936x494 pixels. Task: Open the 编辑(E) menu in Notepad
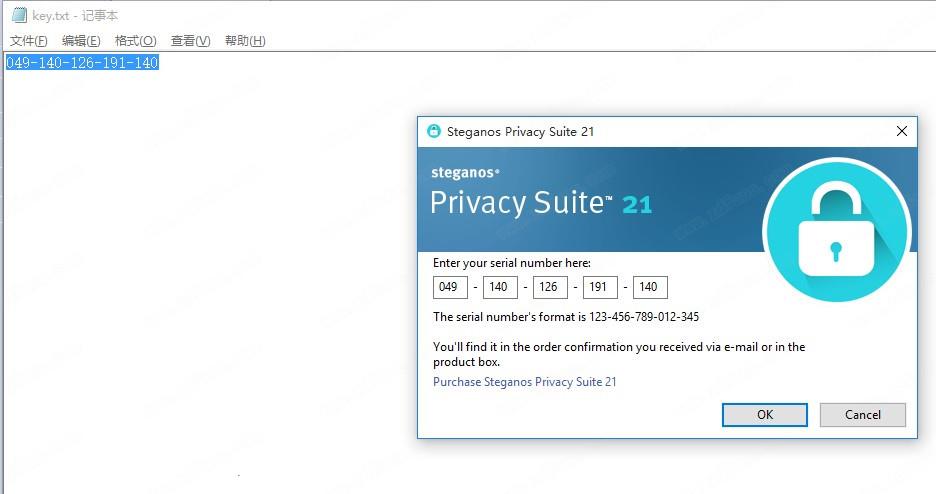coord(81,41)
